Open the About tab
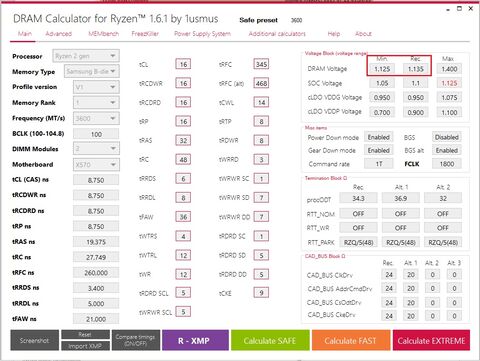The height and width of the screenshot is (361, 480). point(363,34)
